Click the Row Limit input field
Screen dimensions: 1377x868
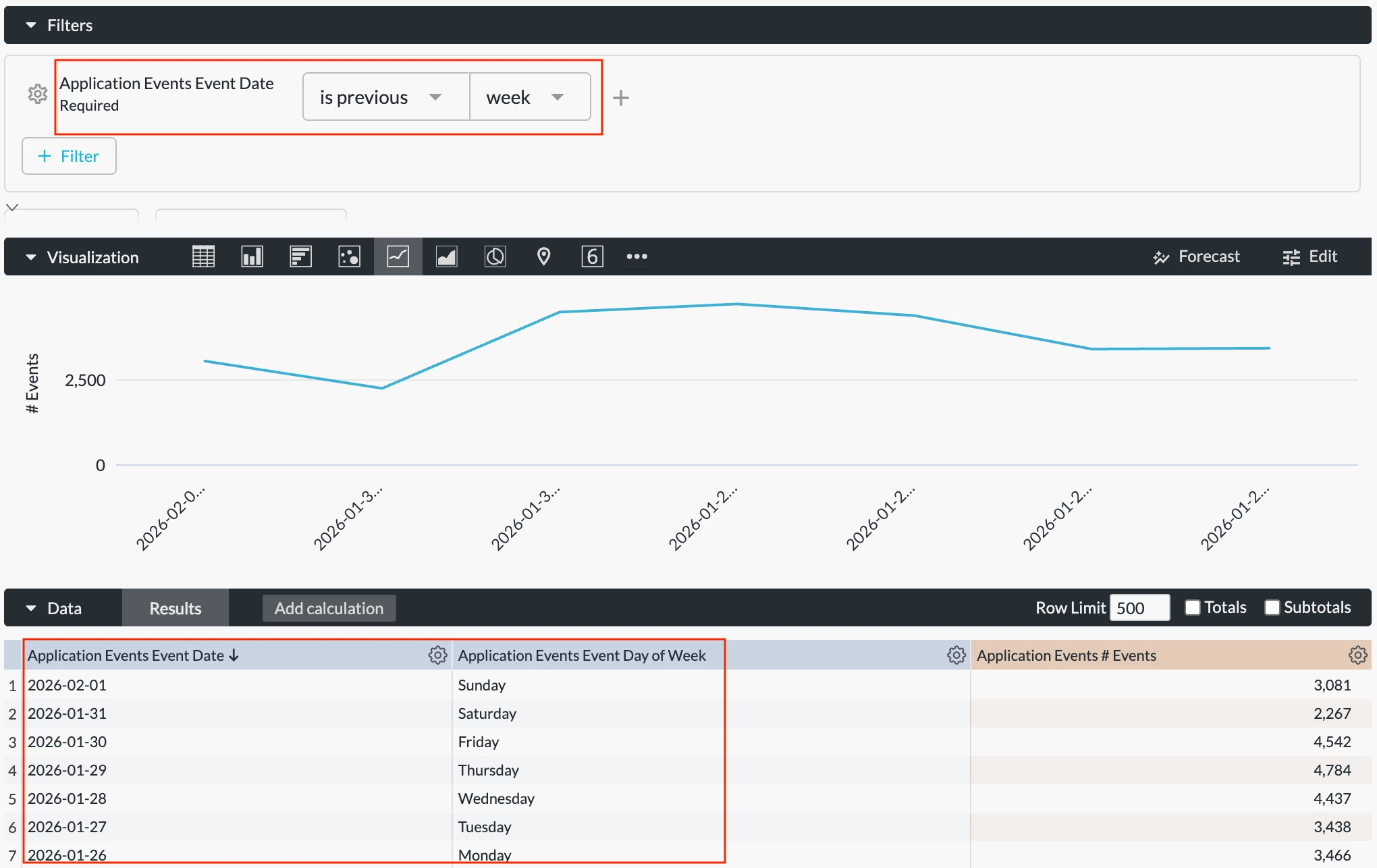pyautogui.click(x=1139, y=608)
